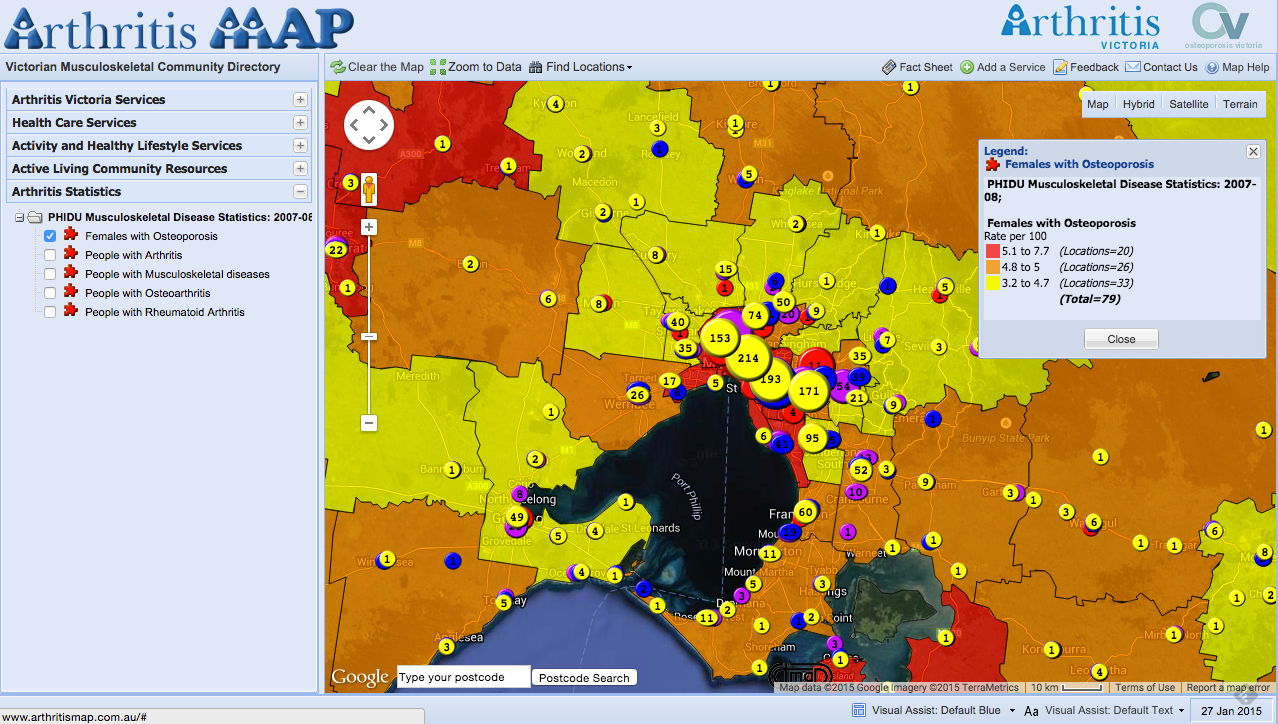Click the cluster marker labeled 40

(678, 322)
